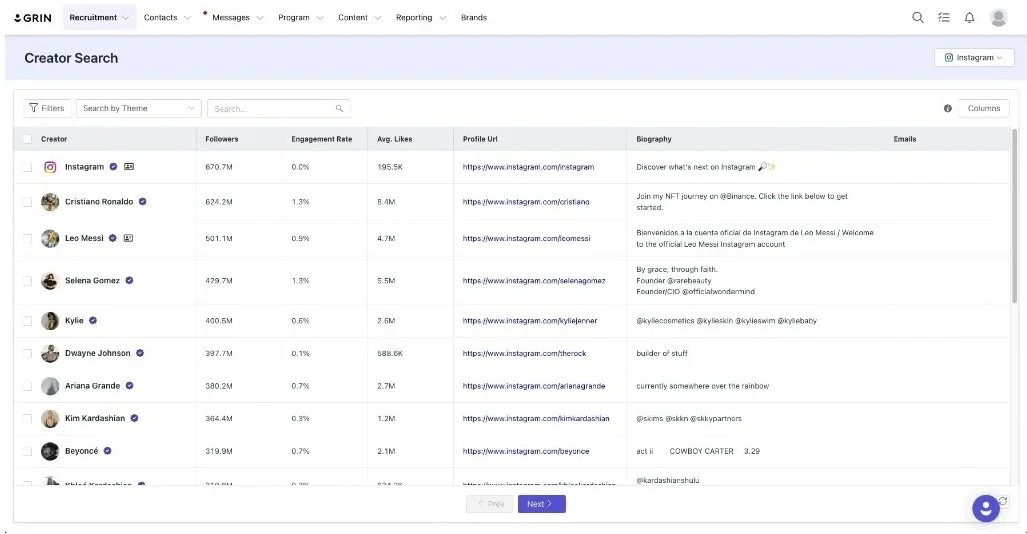Click the Instagram row's logo icon
Image resolution: width=1027 pixels, height=534 pixels.
[x=50, y=167]
